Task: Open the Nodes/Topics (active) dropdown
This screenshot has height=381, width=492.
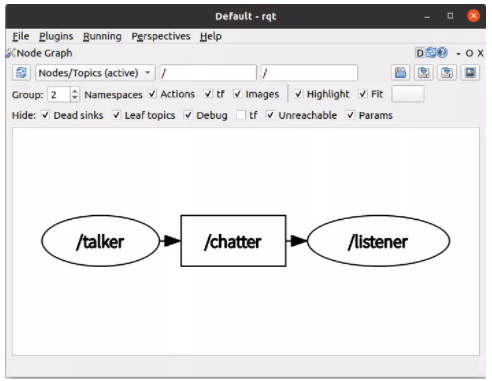Action: coord(95,73)
